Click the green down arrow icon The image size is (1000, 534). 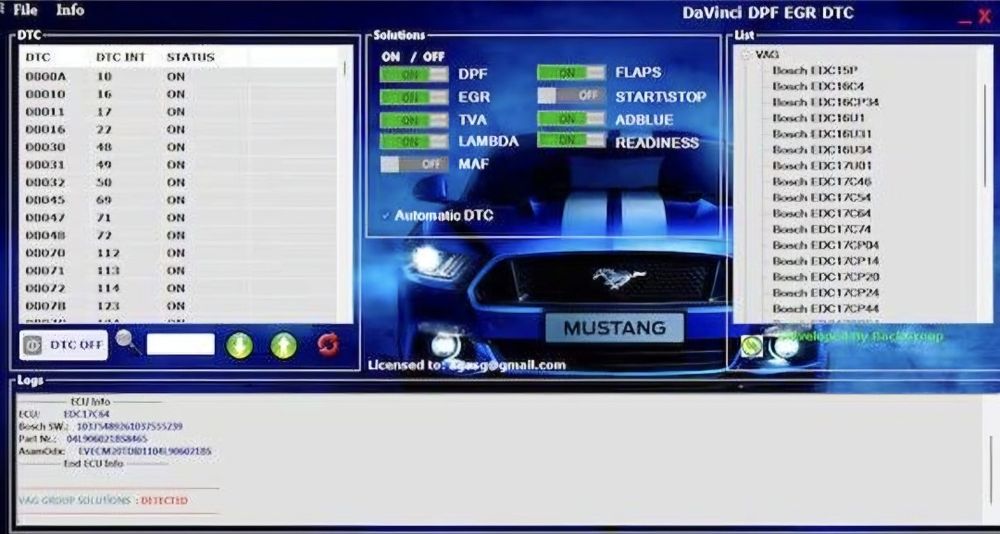point(239,346)
